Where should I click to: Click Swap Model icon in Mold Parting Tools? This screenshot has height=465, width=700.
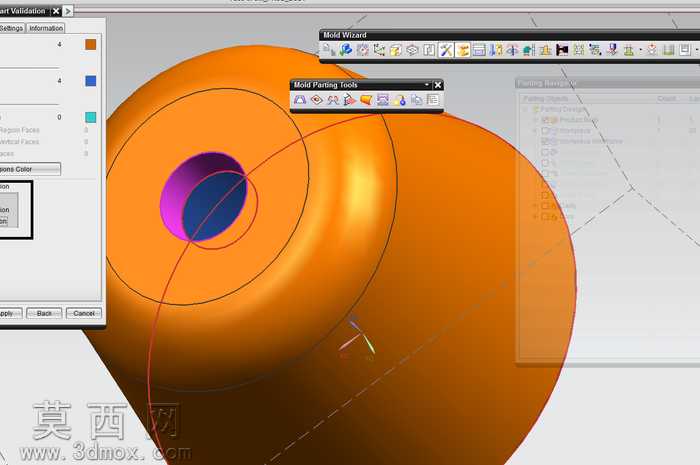point(399,100)
